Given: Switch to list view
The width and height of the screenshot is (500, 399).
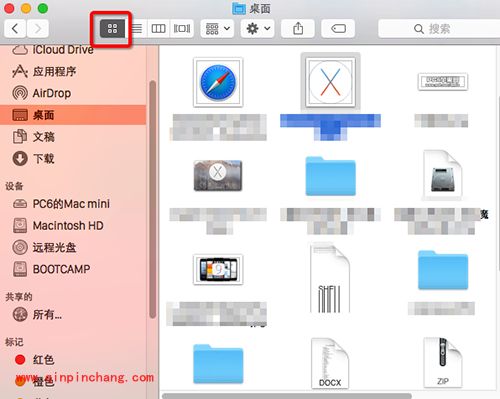Looking at the screenshot, I should tap(137, 29).
